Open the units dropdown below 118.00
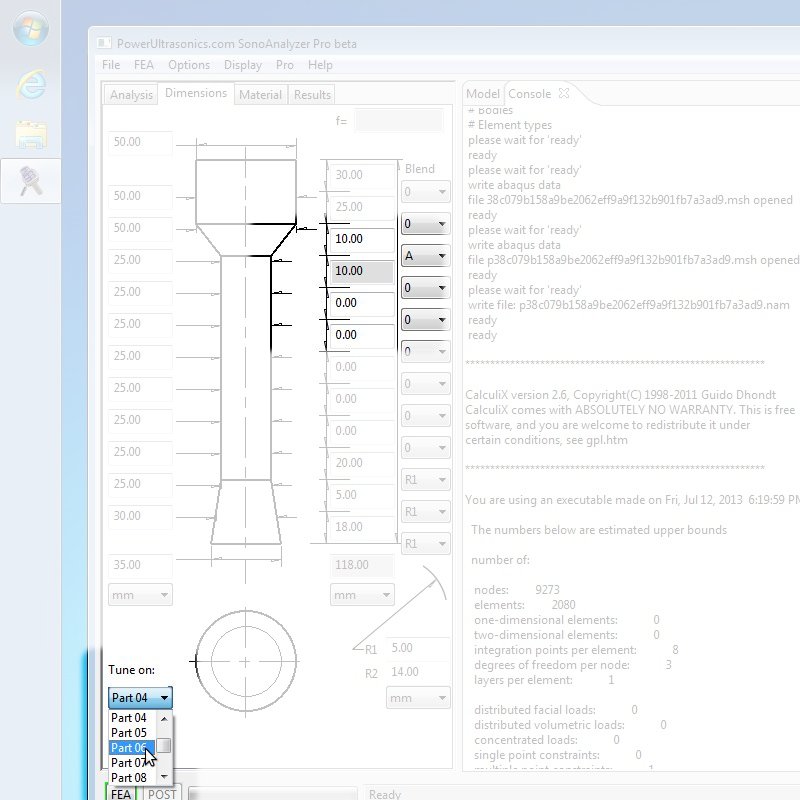Screen dimensions: 800x800 click(362, 595)
